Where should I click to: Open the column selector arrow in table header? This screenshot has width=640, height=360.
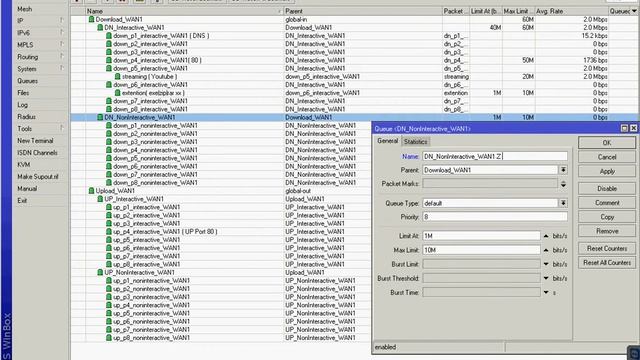click(634, 11)
